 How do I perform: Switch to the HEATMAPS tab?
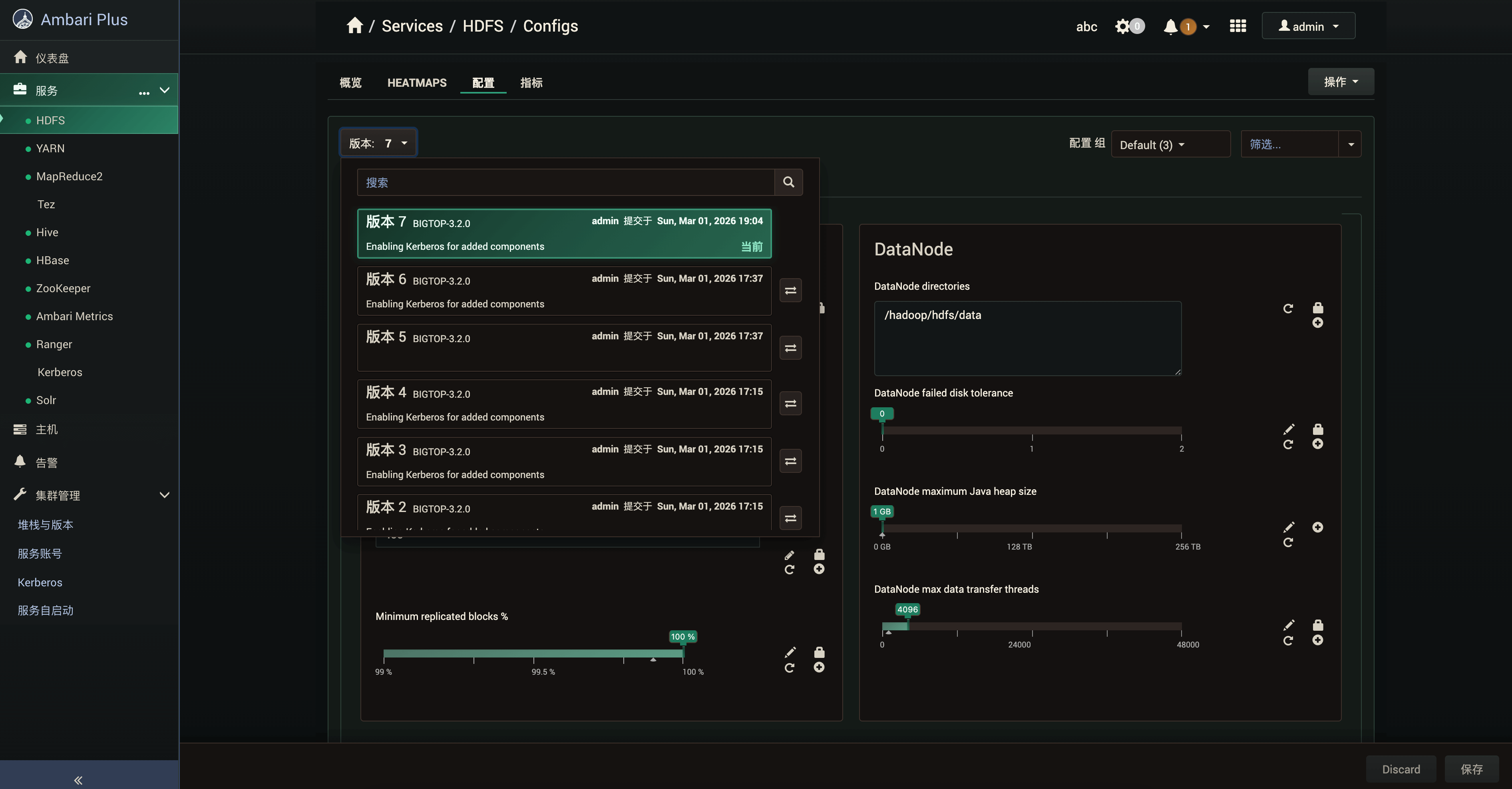[417, 83]
